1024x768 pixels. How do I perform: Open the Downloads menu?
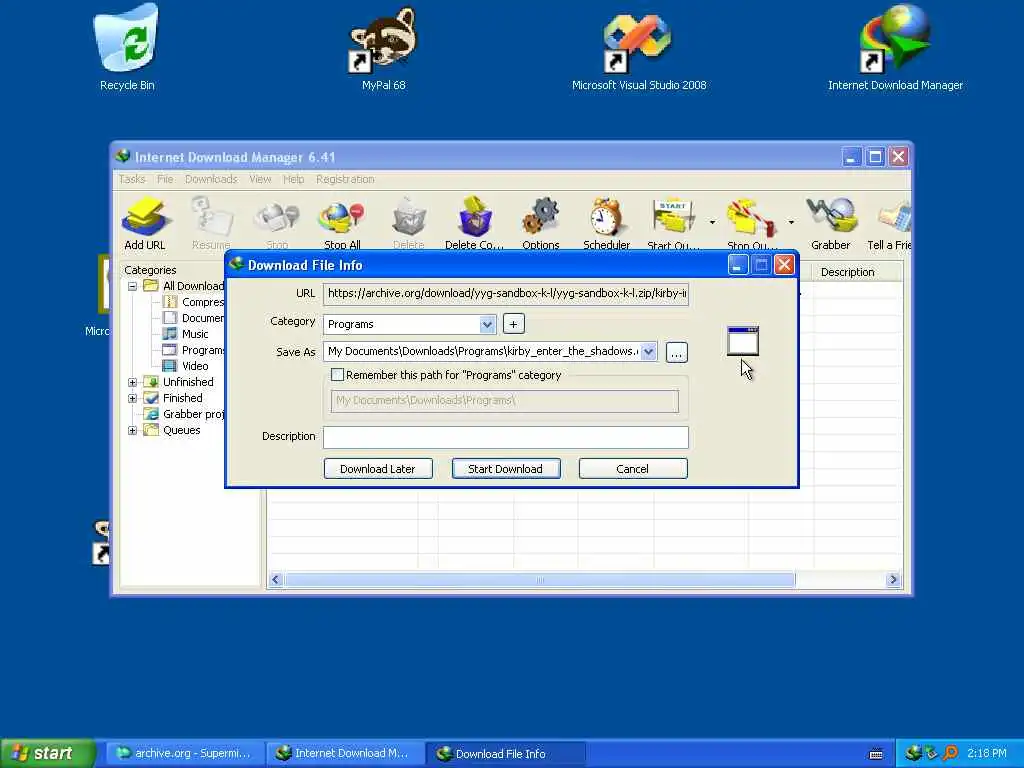211,179
